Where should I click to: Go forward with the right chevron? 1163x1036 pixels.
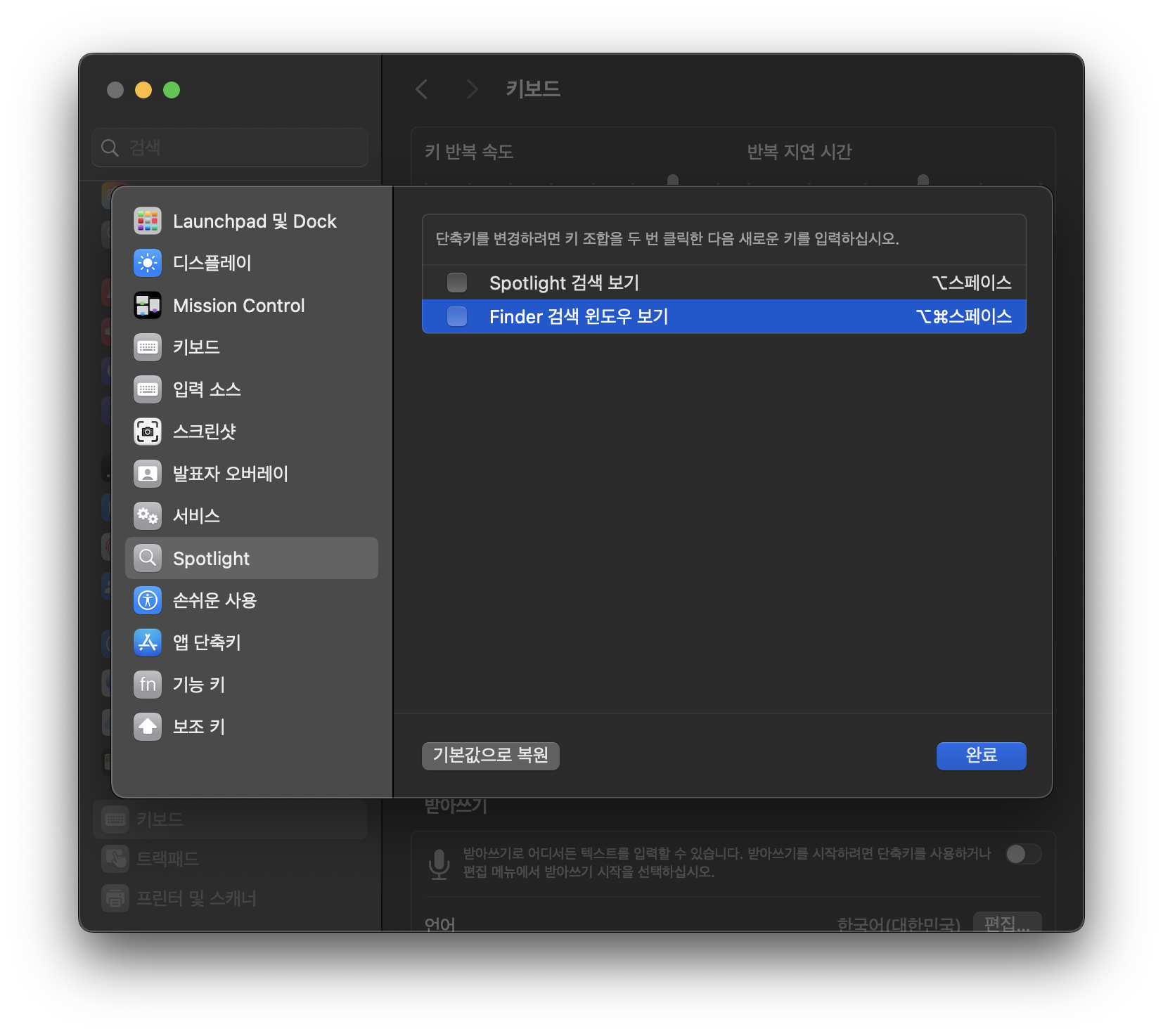click(x=472, y=89)
